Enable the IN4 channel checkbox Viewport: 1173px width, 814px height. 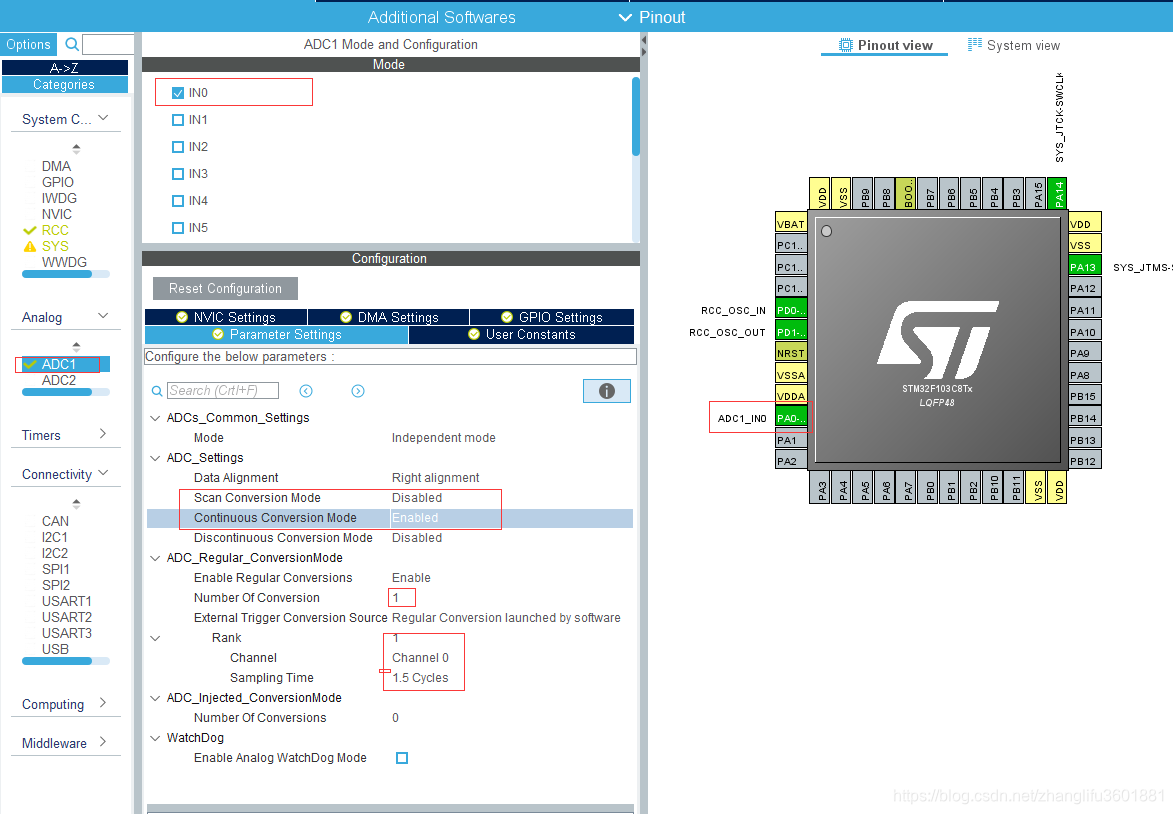[x=178, y=201]
